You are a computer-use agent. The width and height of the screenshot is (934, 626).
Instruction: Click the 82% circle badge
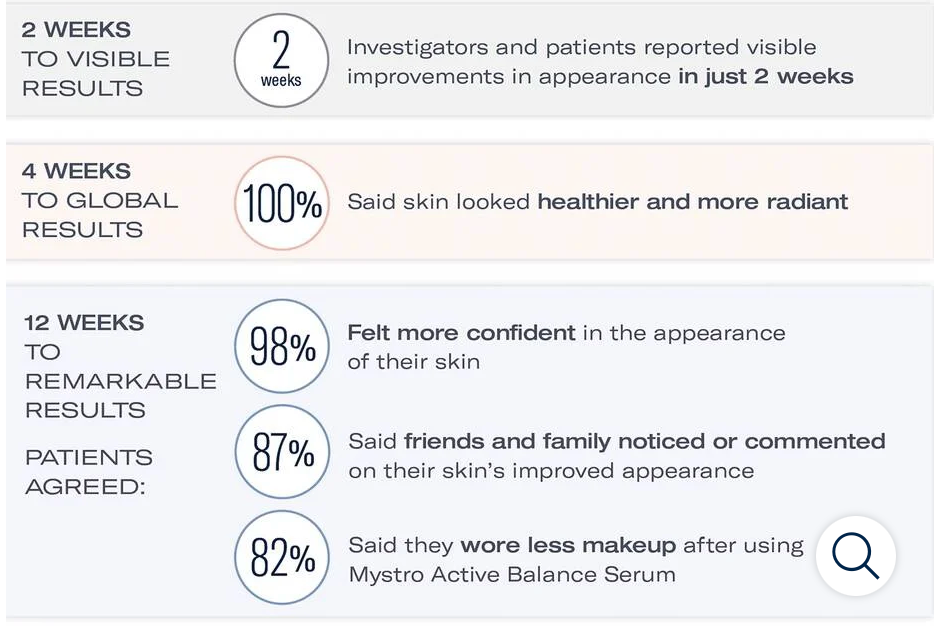[x=281, y=557]
